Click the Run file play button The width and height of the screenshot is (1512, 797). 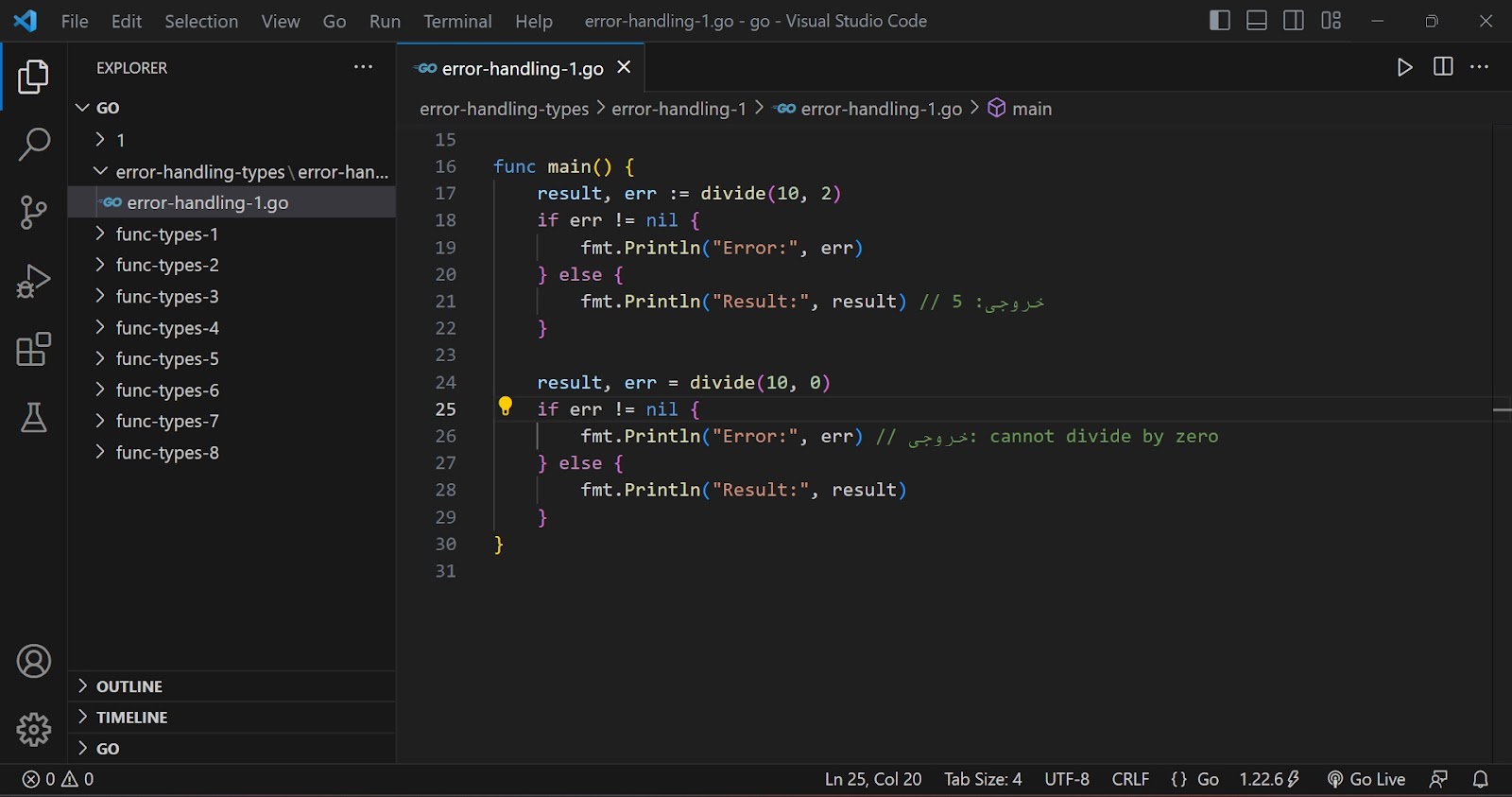(x=1405, y=67)
